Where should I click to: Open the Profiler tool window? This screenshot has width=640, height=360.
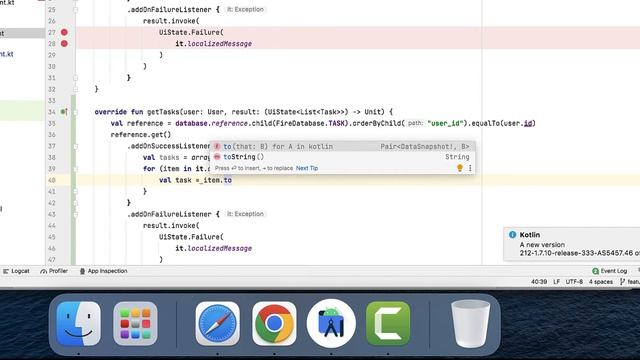tap(54, 271)
